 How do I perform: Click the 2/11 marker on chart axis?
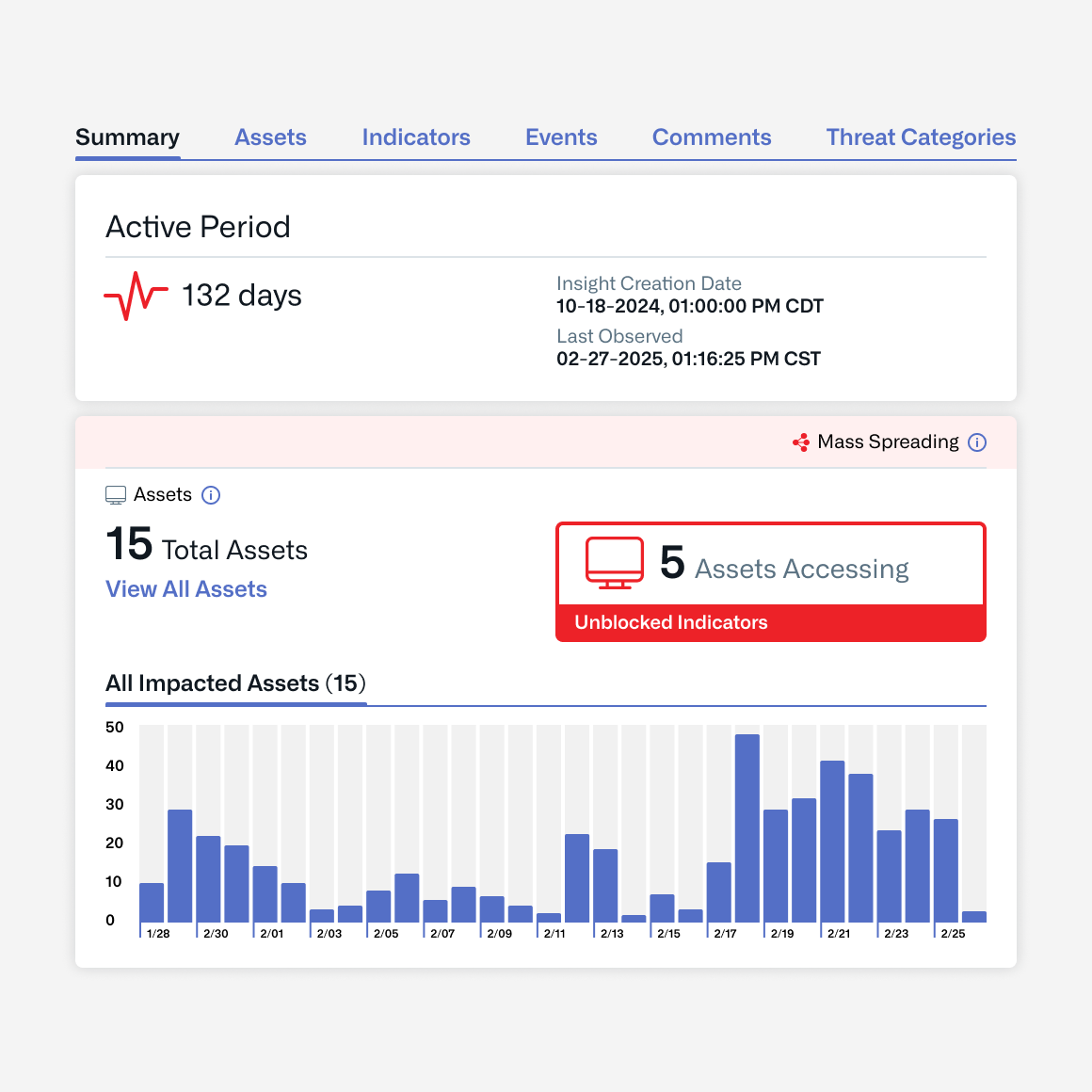[x=554, y=933]
